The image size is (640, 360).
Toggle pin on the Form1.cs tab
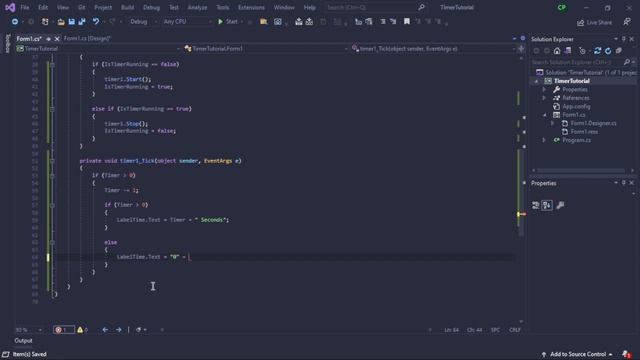pyautogui.click(x=48, y=39)
